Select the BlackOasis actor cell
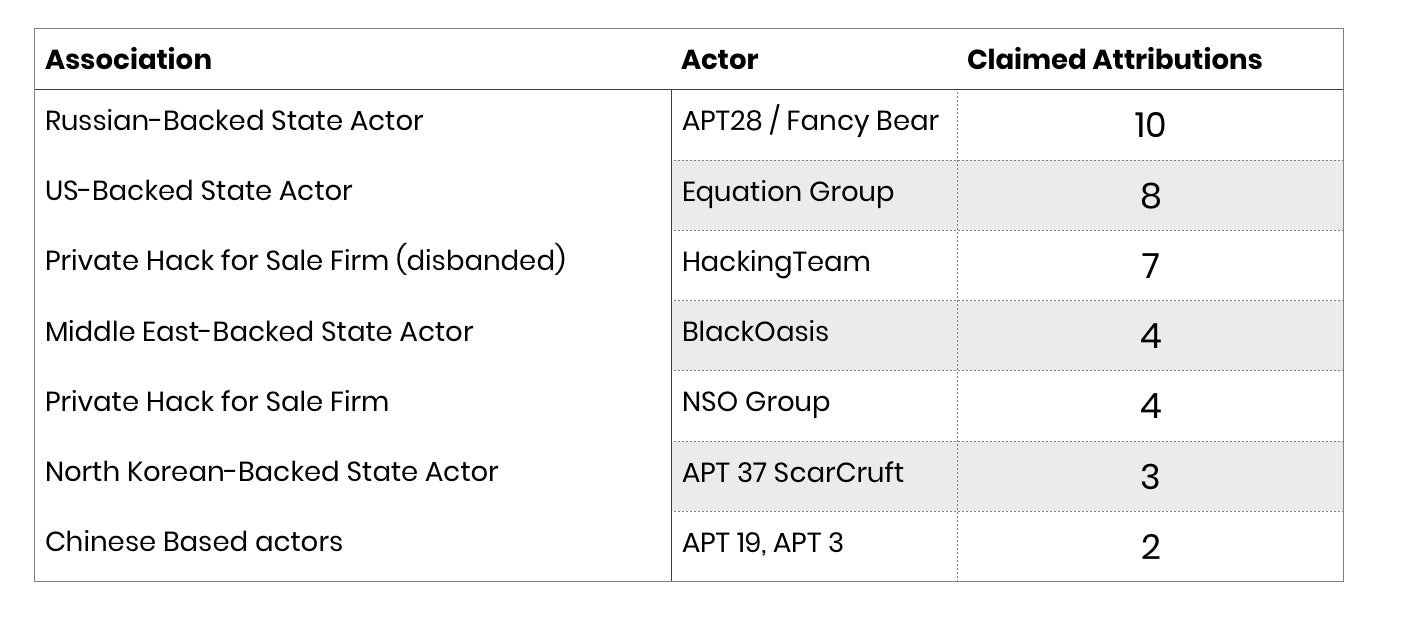Screen dimensions: 1402x630 (755, 332)
